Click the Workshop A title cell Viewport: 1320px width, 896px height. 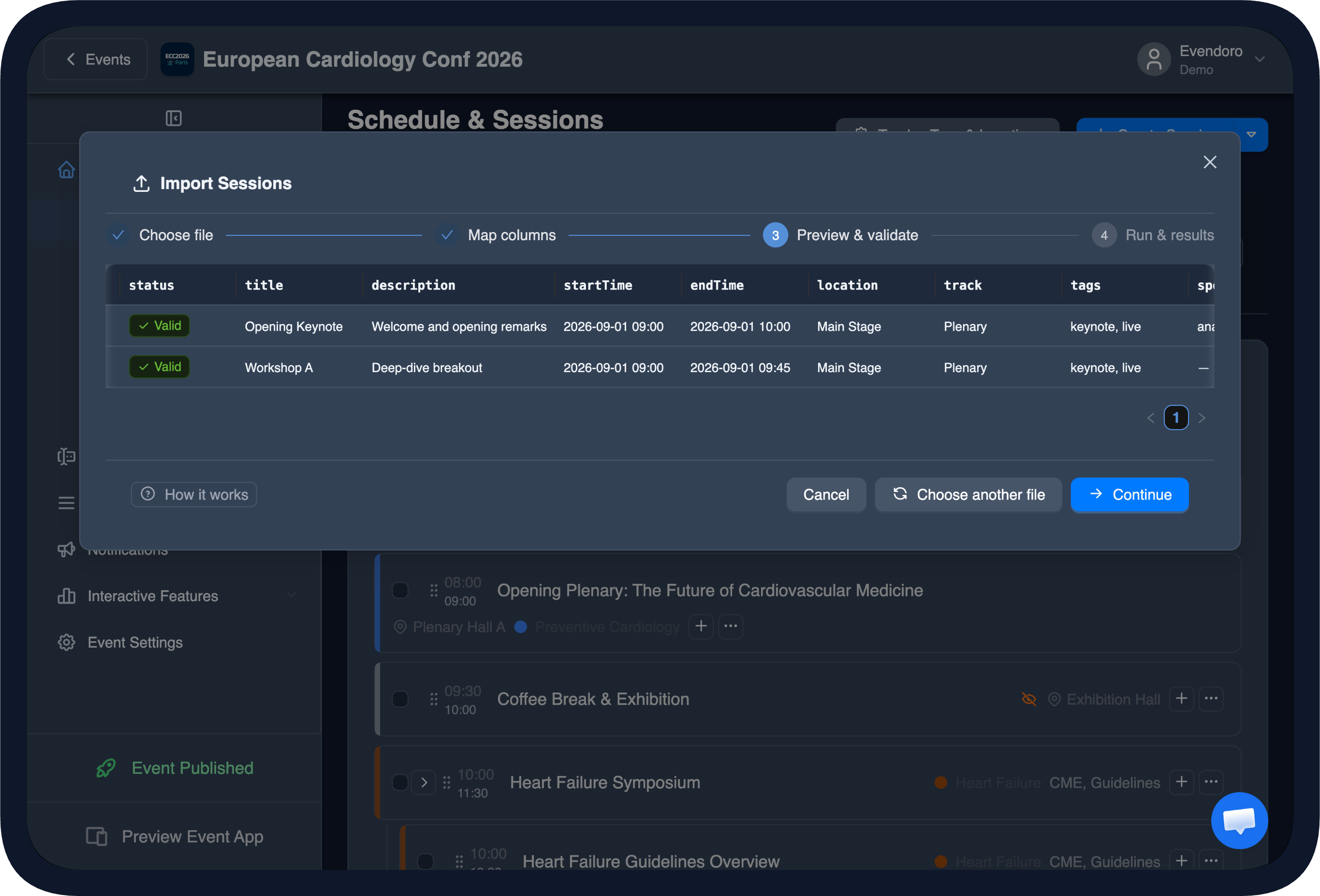point(279,367)
